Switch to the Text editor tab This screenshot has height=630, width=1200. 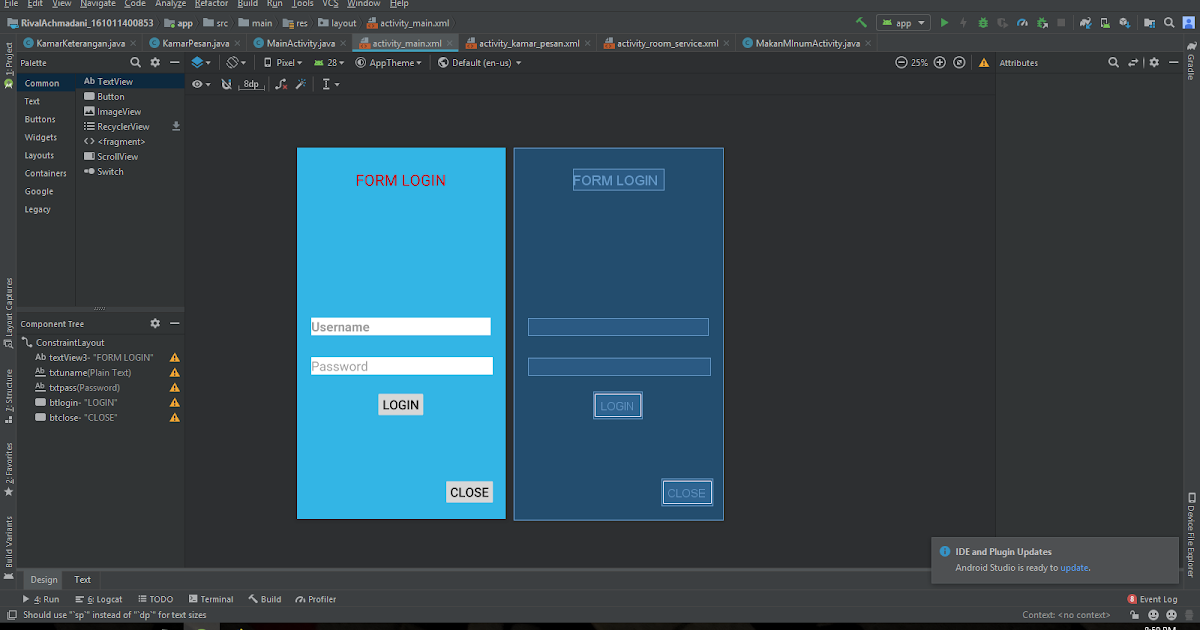tap(82, 579)
